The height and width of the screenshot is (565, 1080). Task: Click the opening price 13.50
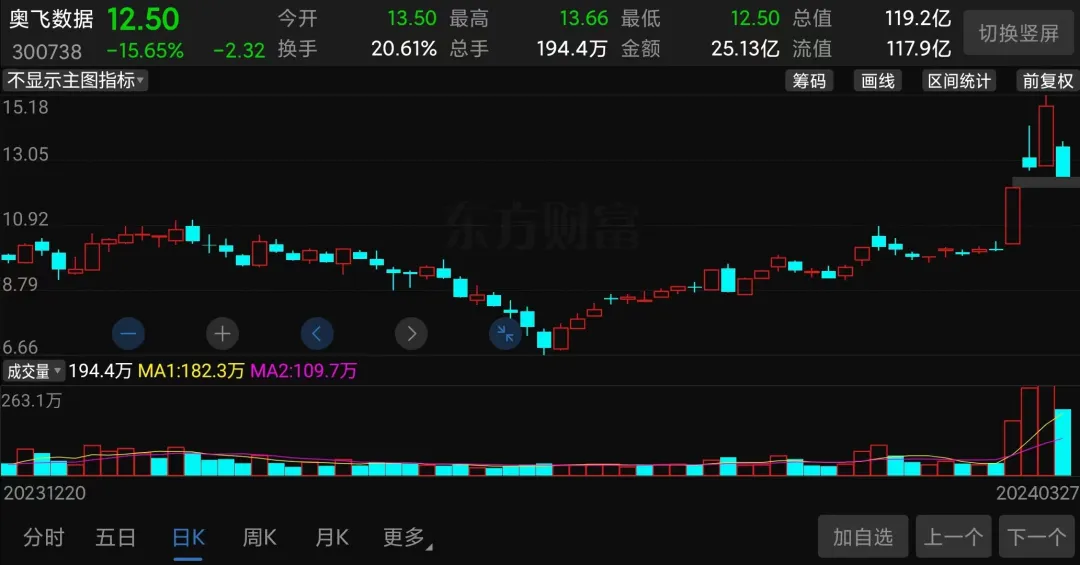coord(412,18)
